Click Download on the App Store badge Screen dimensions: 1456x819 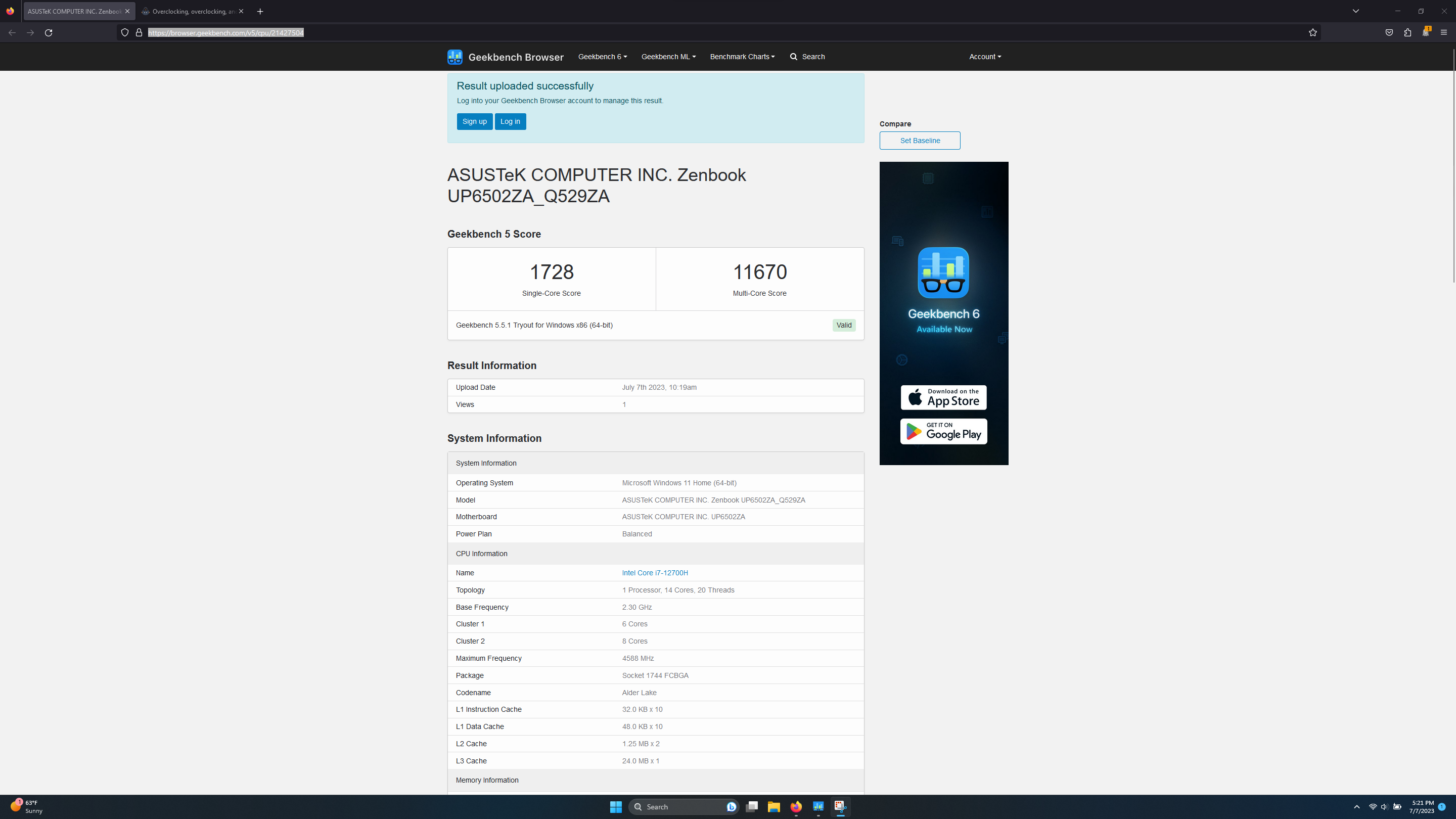click(x=943, y=398)
